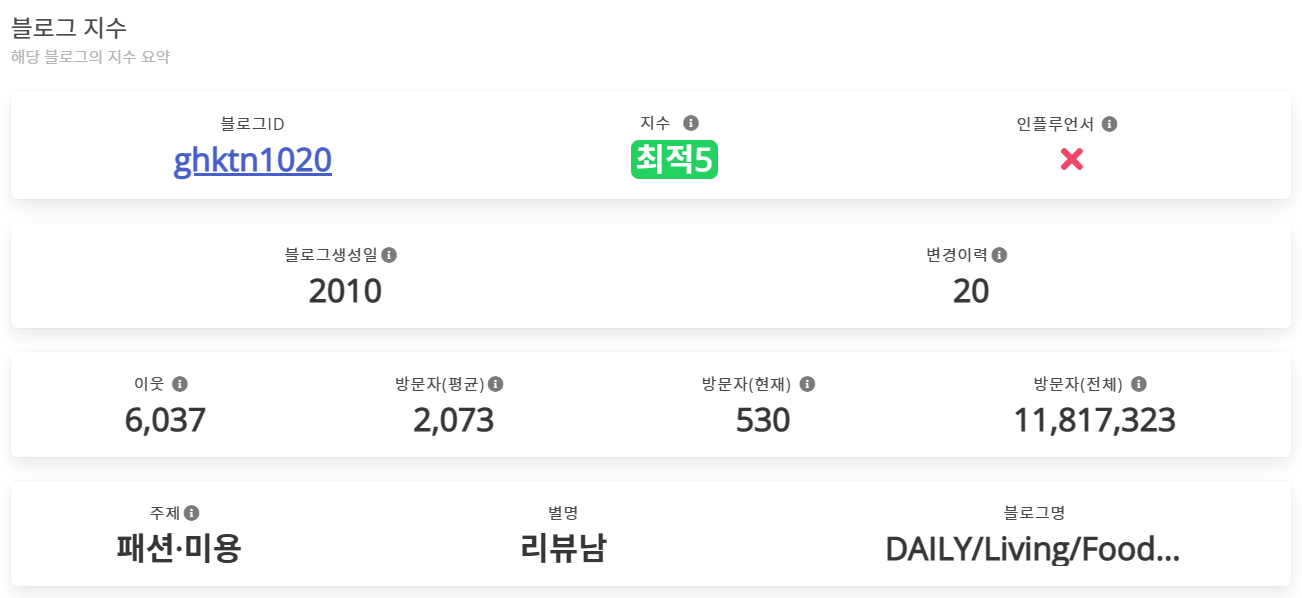Click the red X influencer status mark
The image size is (1302, 598).
pyautogui.click(x=1071, y=160)
